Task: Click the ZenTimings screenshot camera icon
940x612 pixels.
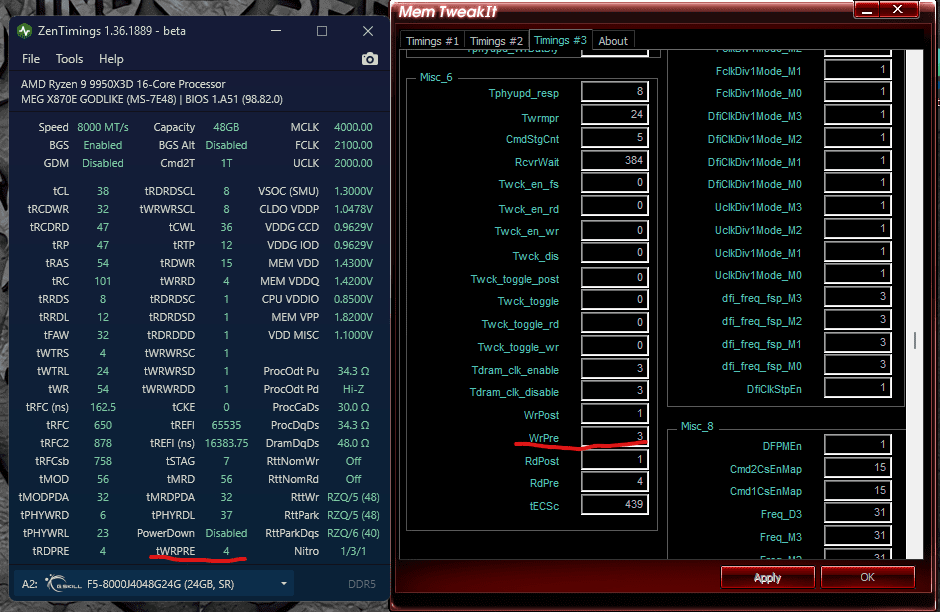Action: tap(370, 59)
